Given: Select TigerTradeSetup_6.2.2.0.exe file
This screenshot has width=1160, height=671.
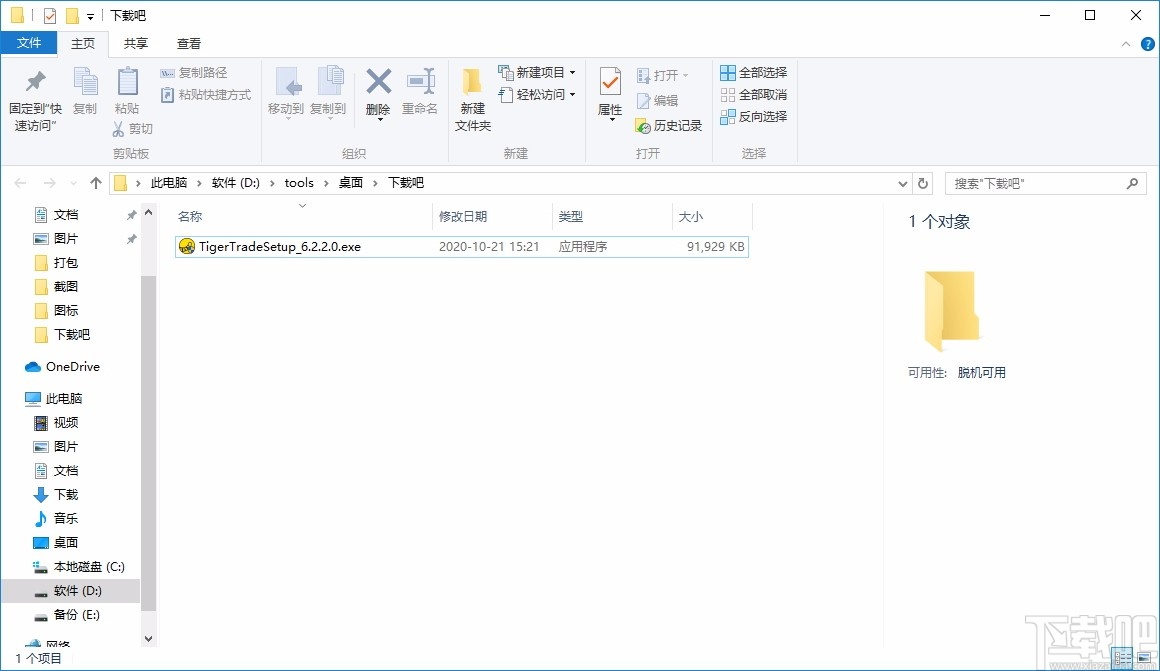Looking at the screenshot, I should coord(462,246).
